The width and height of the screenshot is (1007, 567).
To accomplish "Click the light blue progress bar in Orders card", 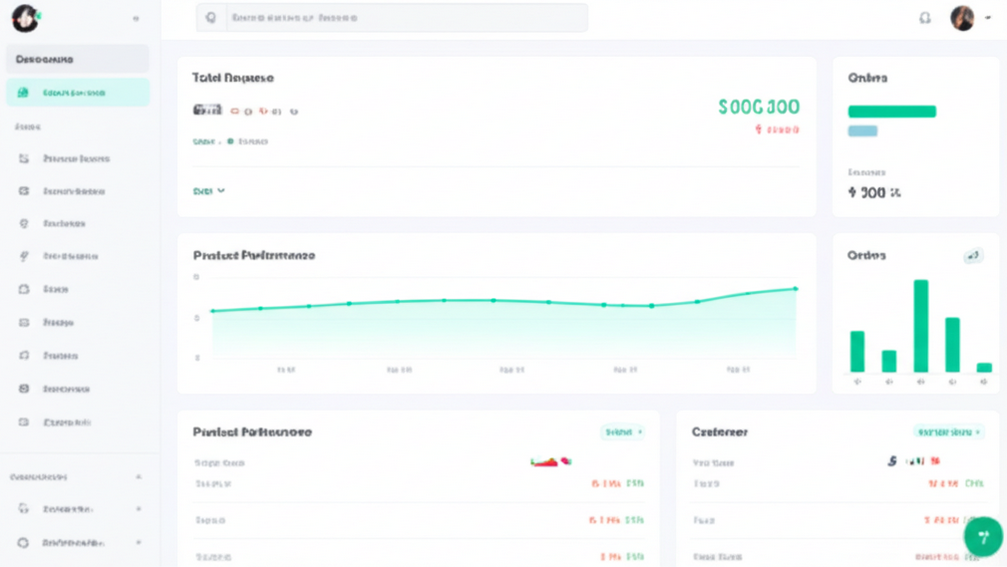I will click(x=863, y=131).
